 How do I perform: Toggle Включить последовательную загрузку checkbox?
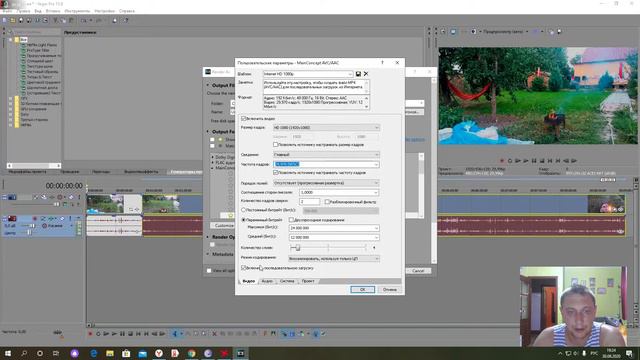(244, 268)
